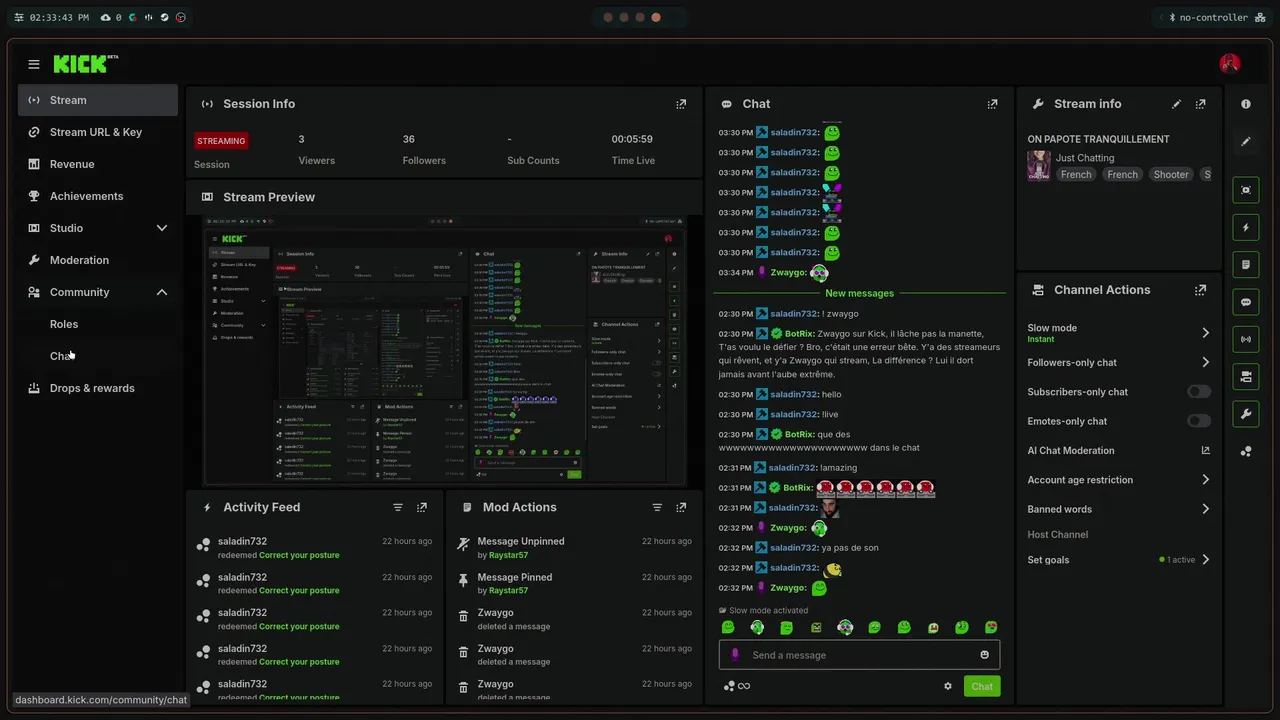Click the Bluetooth no-controller indicator
The width and height of the screenshot is (1280, 720).
coord(1208,17)
